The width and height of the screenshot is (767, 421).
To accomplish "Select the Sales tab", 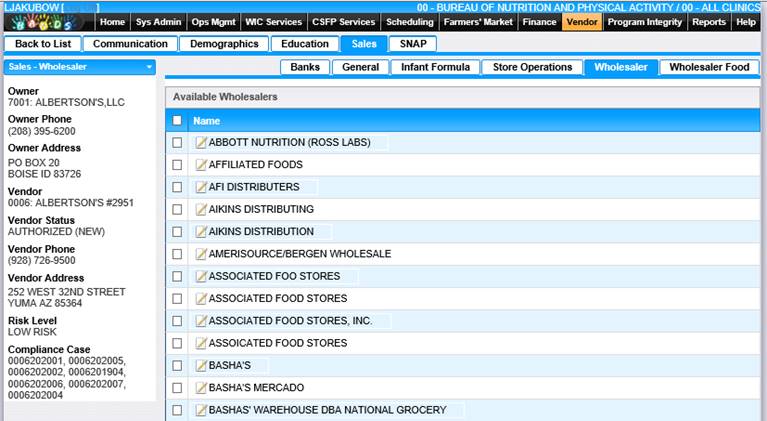I will [364, 44].
